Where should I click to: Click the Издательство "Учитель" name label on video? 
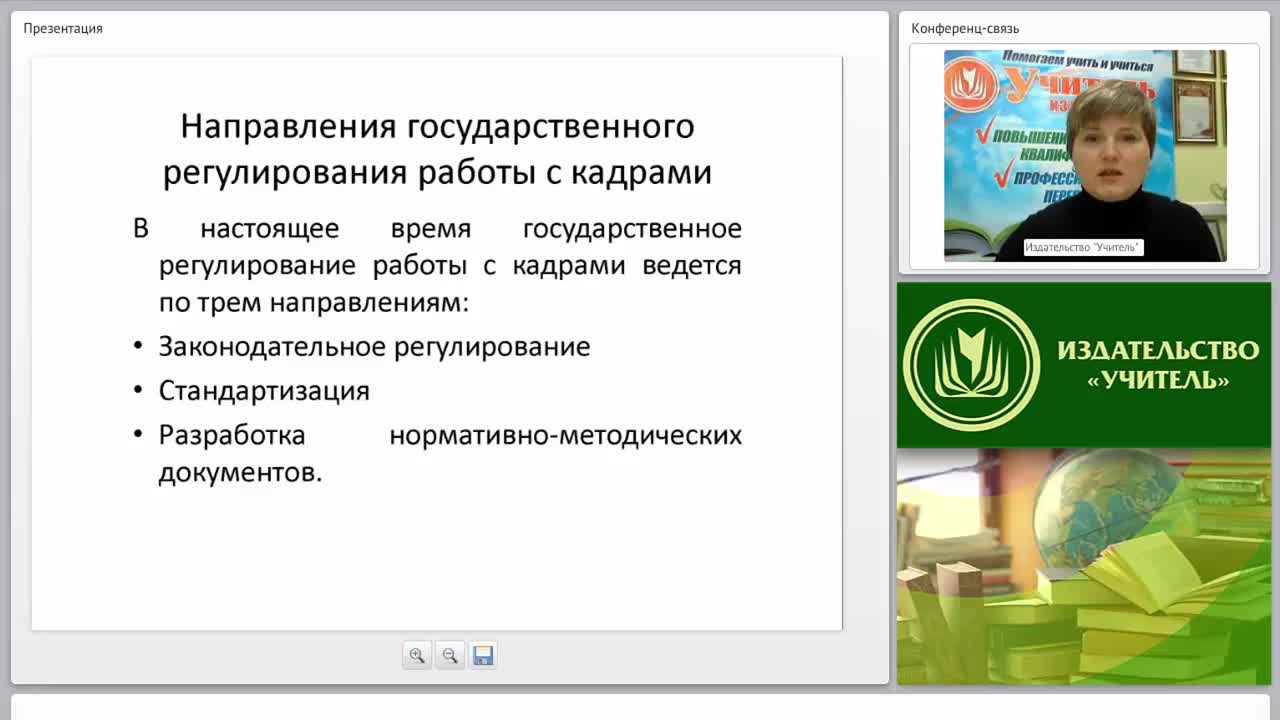pyautogui.click(x=1083, y=247)
